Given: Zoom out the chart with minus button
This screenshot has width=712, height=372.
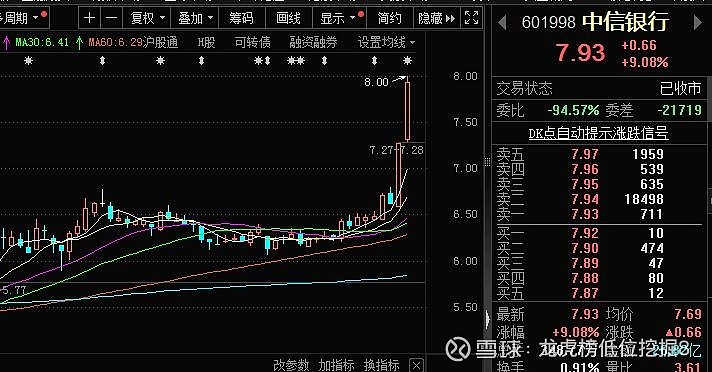Looking at the screenshot, I should (111, 18).
